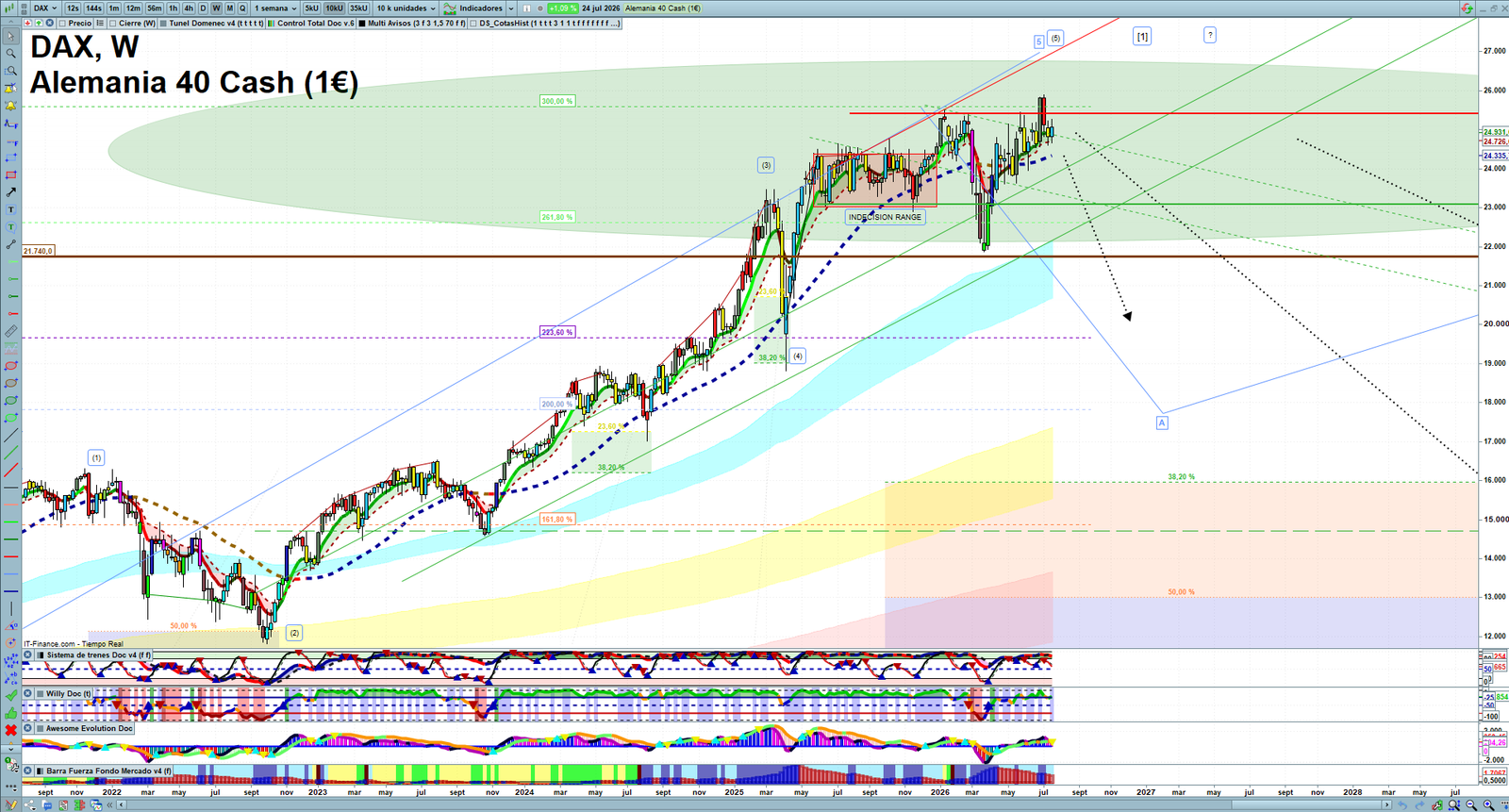Select the red ellipse drawing tool
This screenshot has width=1509, height=812.
[10, 366]
